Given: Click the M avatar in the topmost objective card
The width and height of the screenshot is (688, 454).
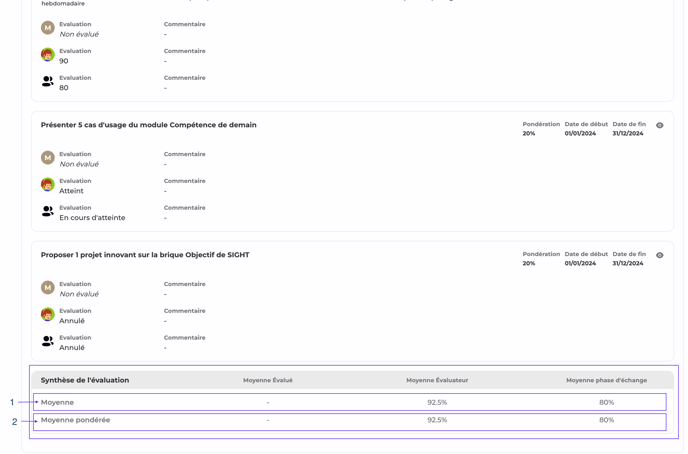Looking at the screenshot, I should tap(47, 28).
